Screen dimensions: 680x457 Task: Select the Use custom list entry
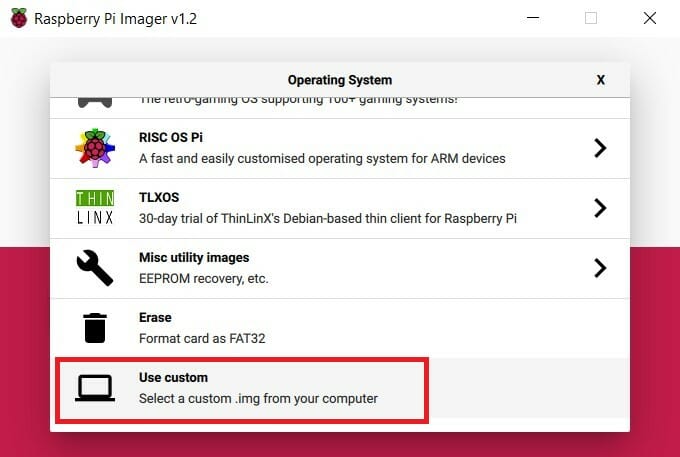pyautogui.click(x=340, y=388)
